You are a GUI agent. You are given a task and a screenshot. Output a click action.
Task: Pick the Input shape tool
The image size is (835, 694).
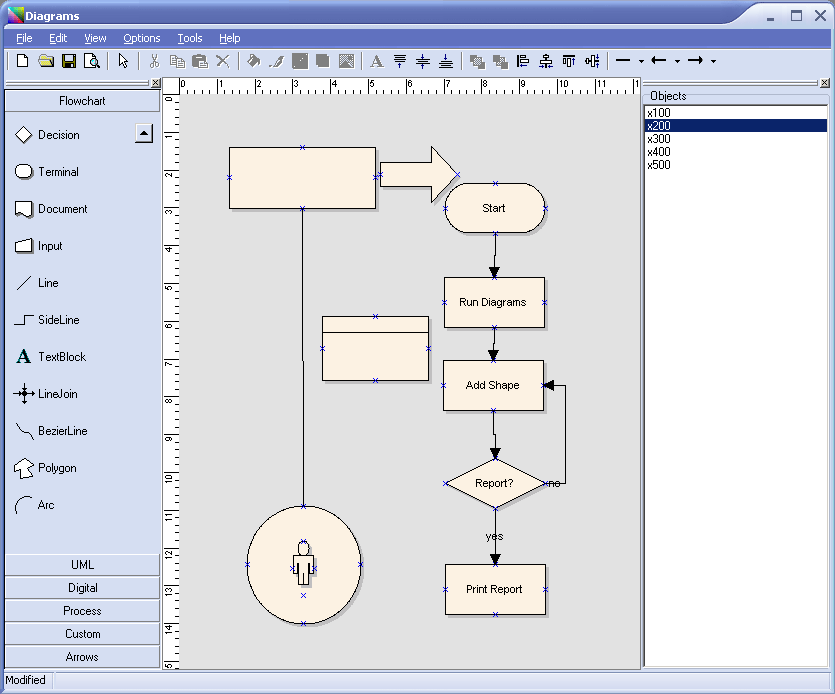pos(38,246)
